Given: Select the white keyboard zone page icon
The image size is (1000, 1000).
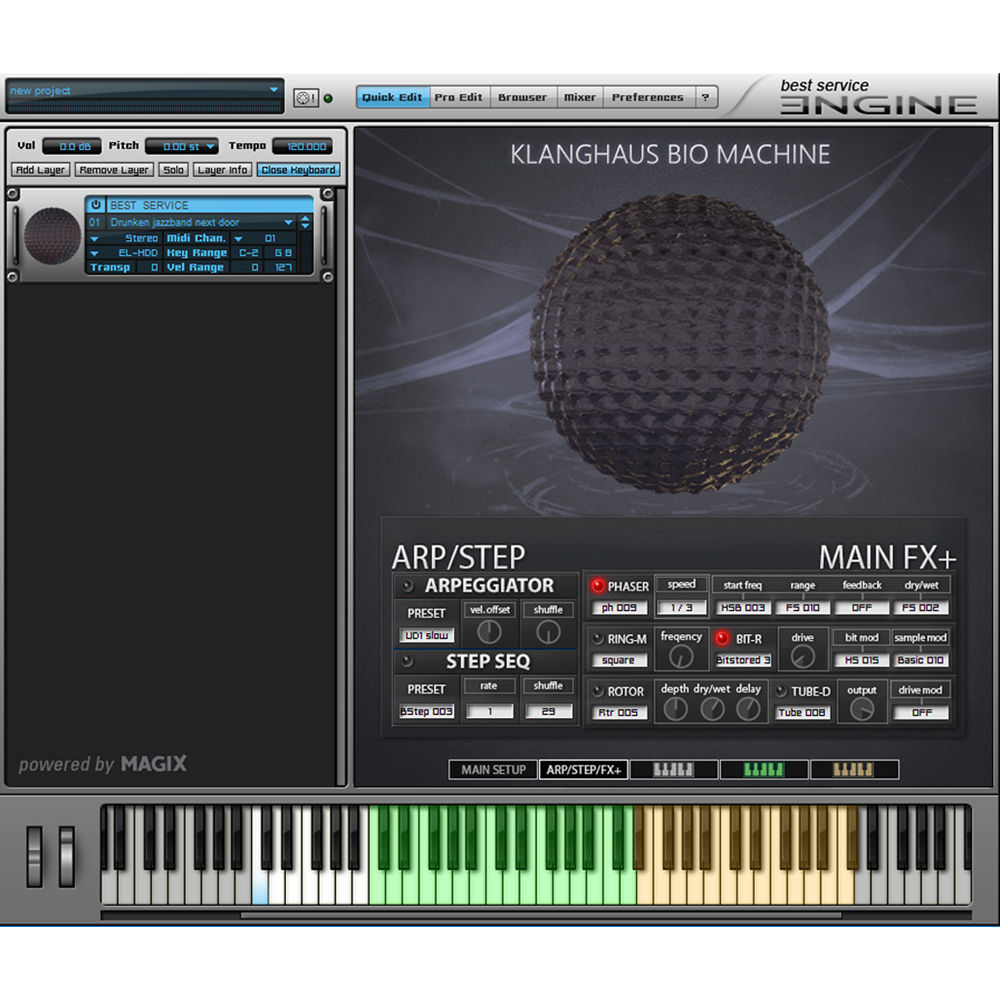Looking at the screenshot, I should pyautogui.click(x=672, y=770).
